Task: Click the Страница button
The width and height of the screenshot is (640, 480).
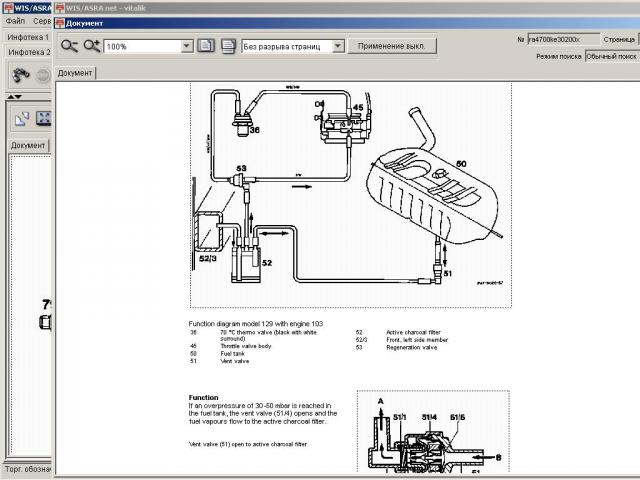Action: [619, 40]
